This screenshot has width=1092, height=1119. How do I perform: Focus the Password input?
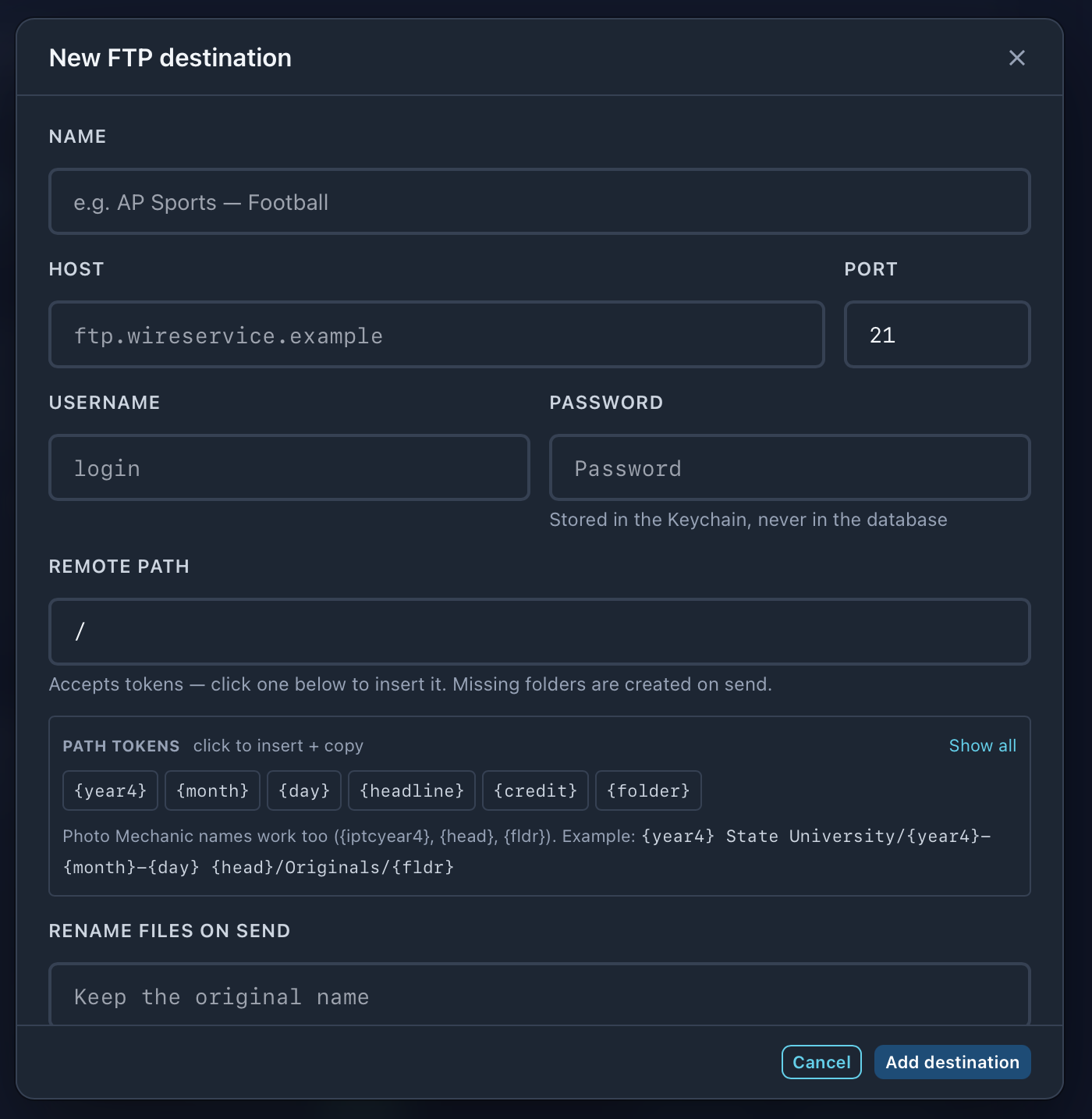click(790, 467)
